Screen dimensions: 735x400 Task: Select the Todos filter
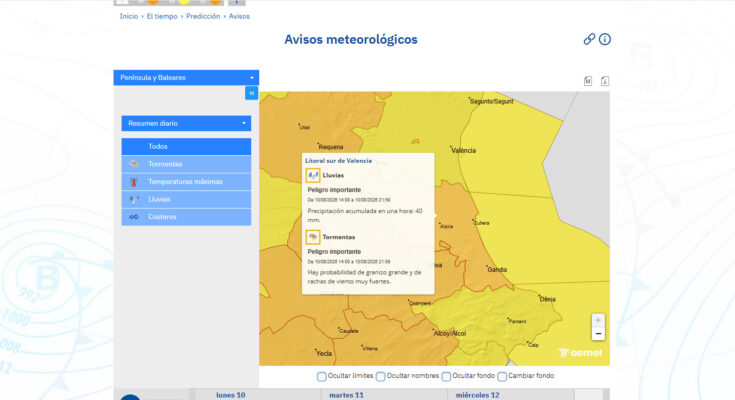point(186,146)
